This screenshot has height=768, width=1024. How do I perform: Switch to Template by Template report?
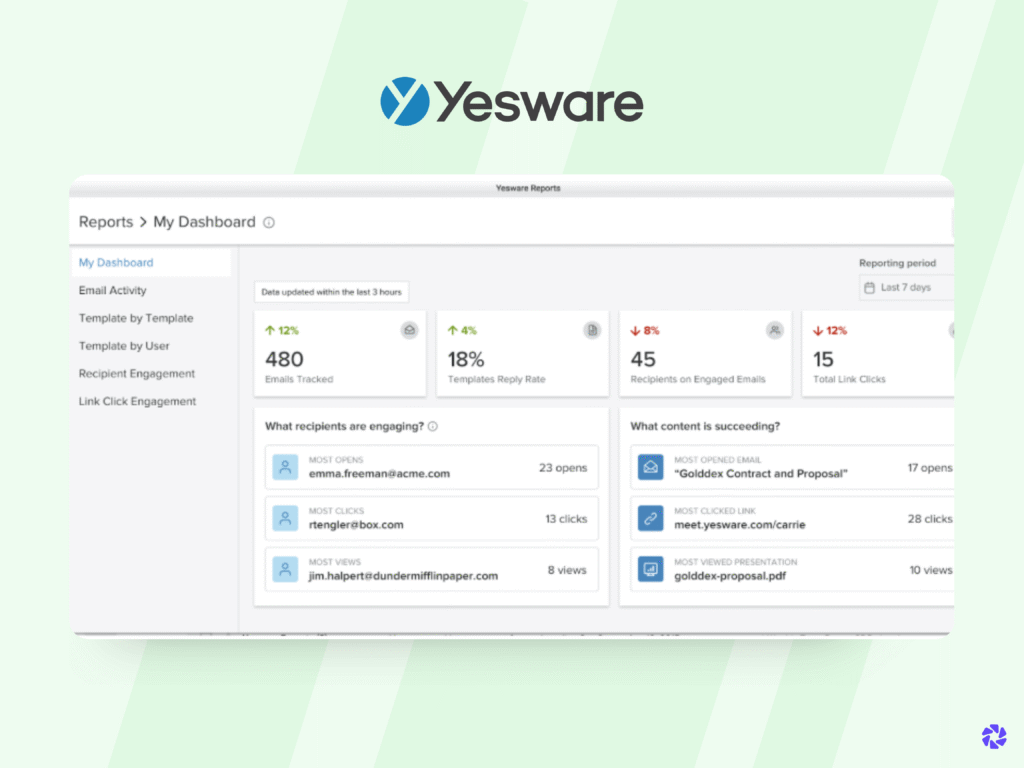(x=135, y=318)
